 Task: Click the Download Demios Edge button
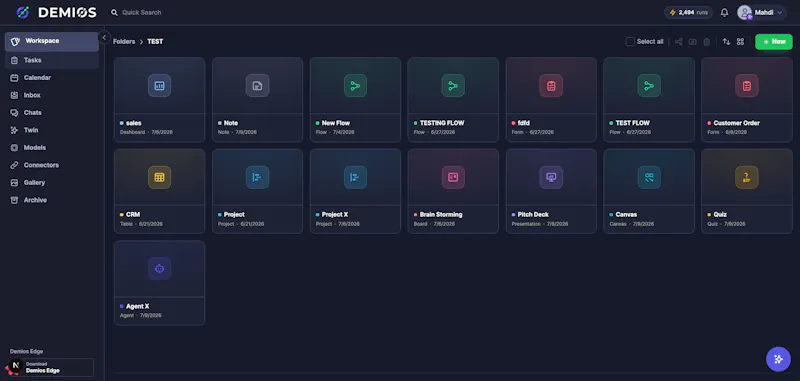click(x=50, y=367)
